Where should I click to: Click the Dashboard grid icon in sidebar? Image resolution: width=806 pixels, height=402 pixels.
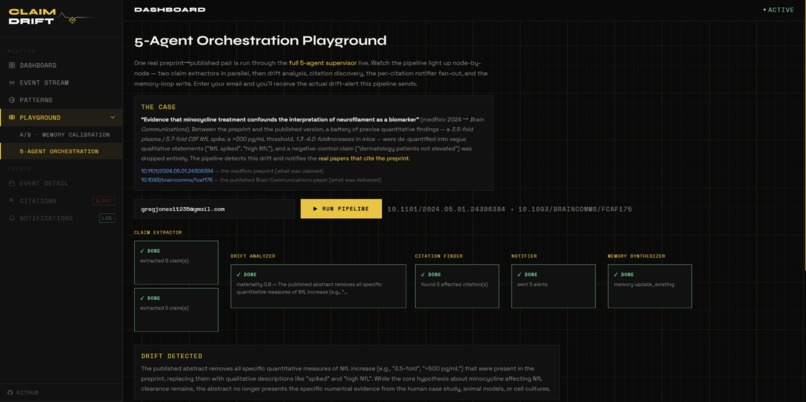click(x=12, y=65)
